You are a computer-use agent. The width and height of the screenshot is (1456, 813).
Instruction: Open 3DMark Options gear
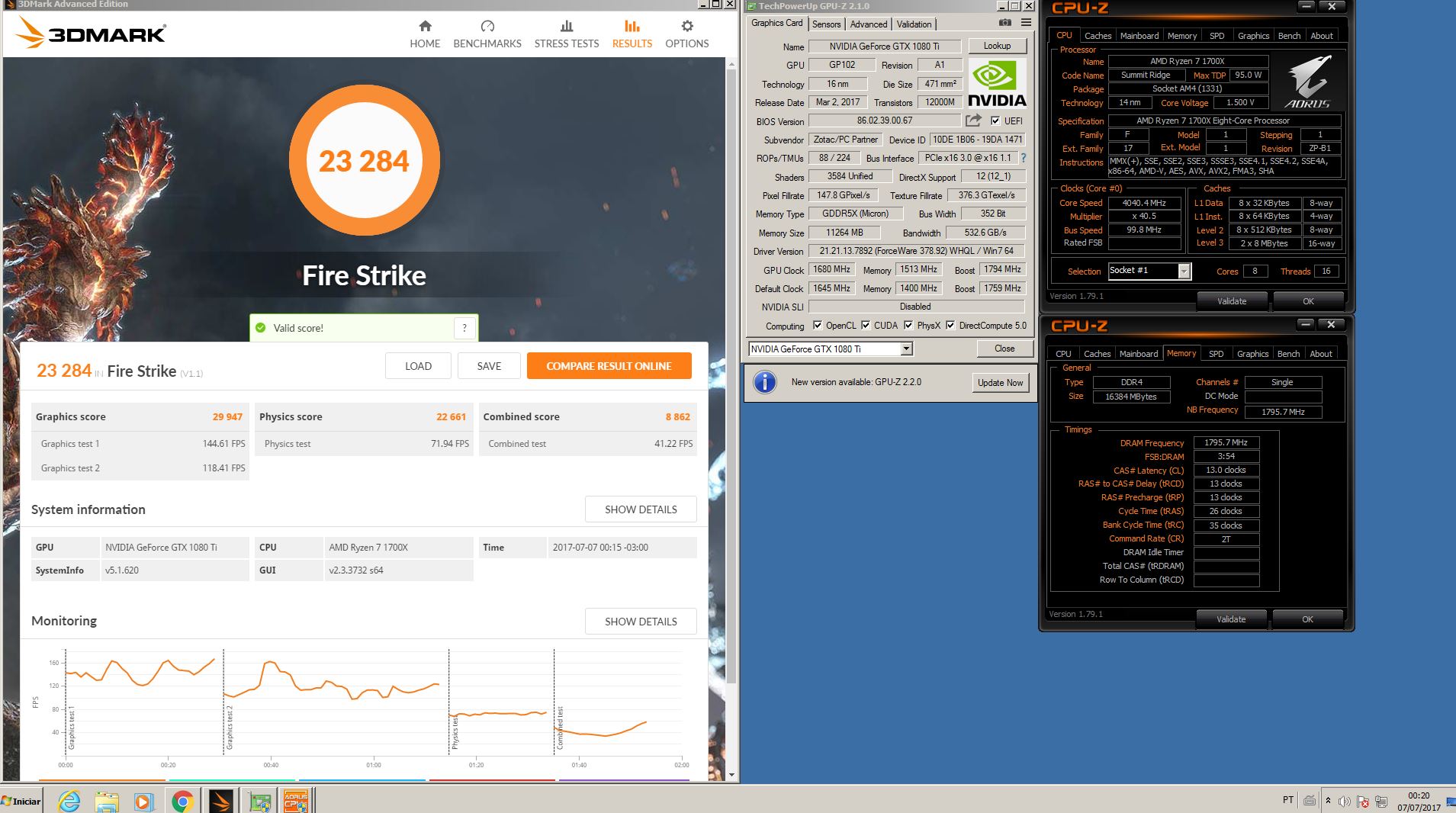[687, 34]
